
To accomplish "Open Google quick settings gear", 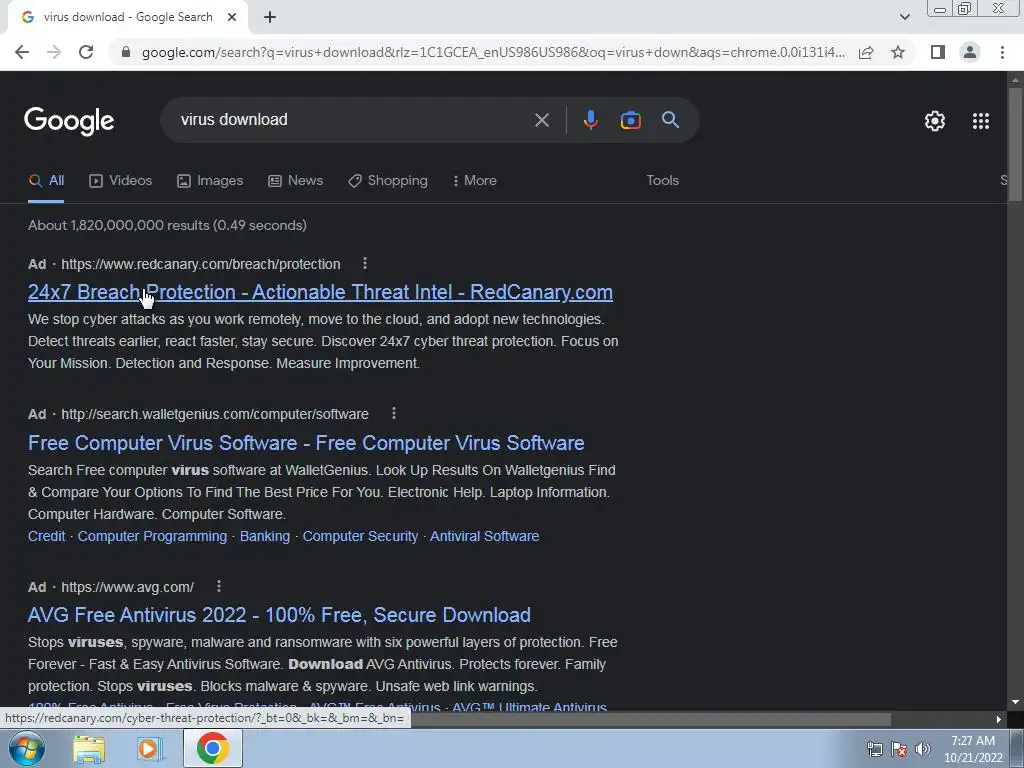I will click(935, 121).
